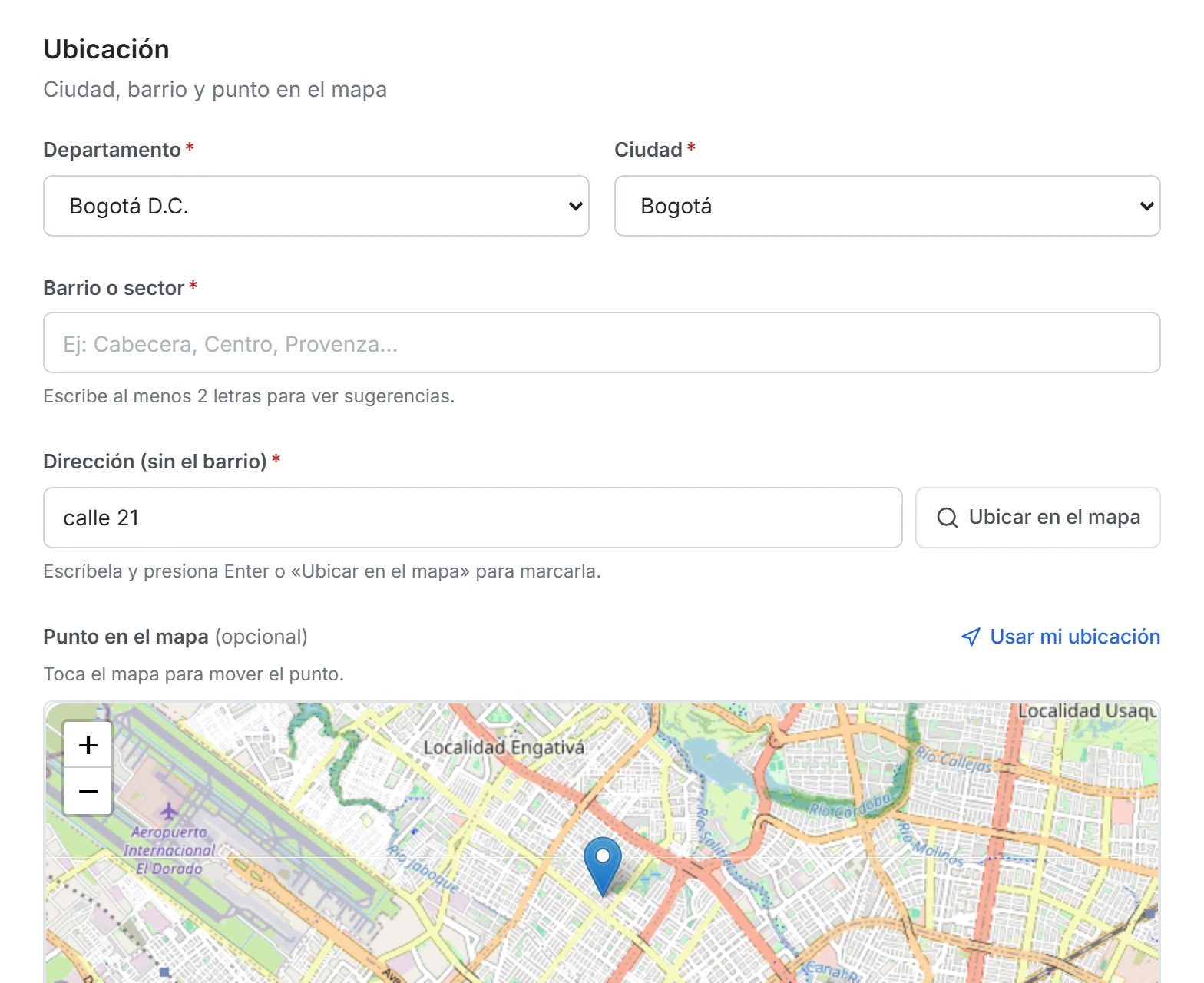Open the Ciudad dropdown showing Bogotá
This screenshot has width=1204, height=983.
click(887, 206)
